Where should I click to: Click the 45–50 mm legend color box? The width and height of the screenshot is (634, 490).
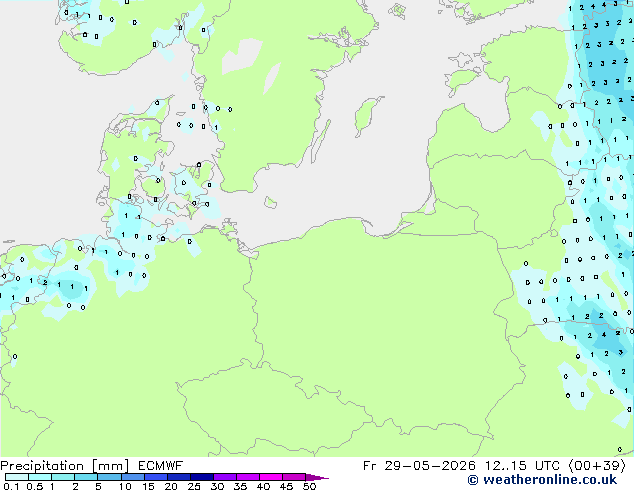[294, 477]
